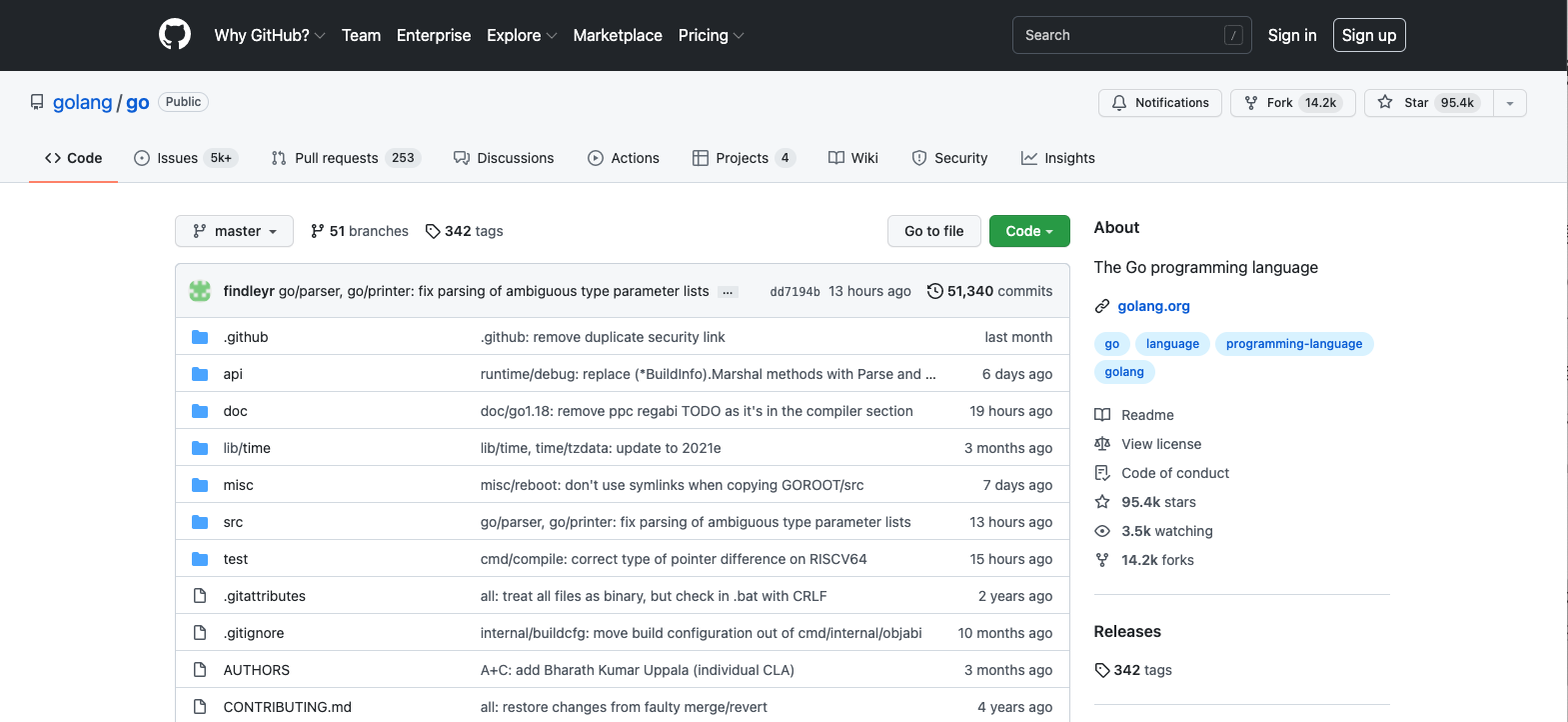1568x722 pixels.
Task: Click the star icon beside 95.4k stars
Action: pyautogui.click(x=1102, y=502)
